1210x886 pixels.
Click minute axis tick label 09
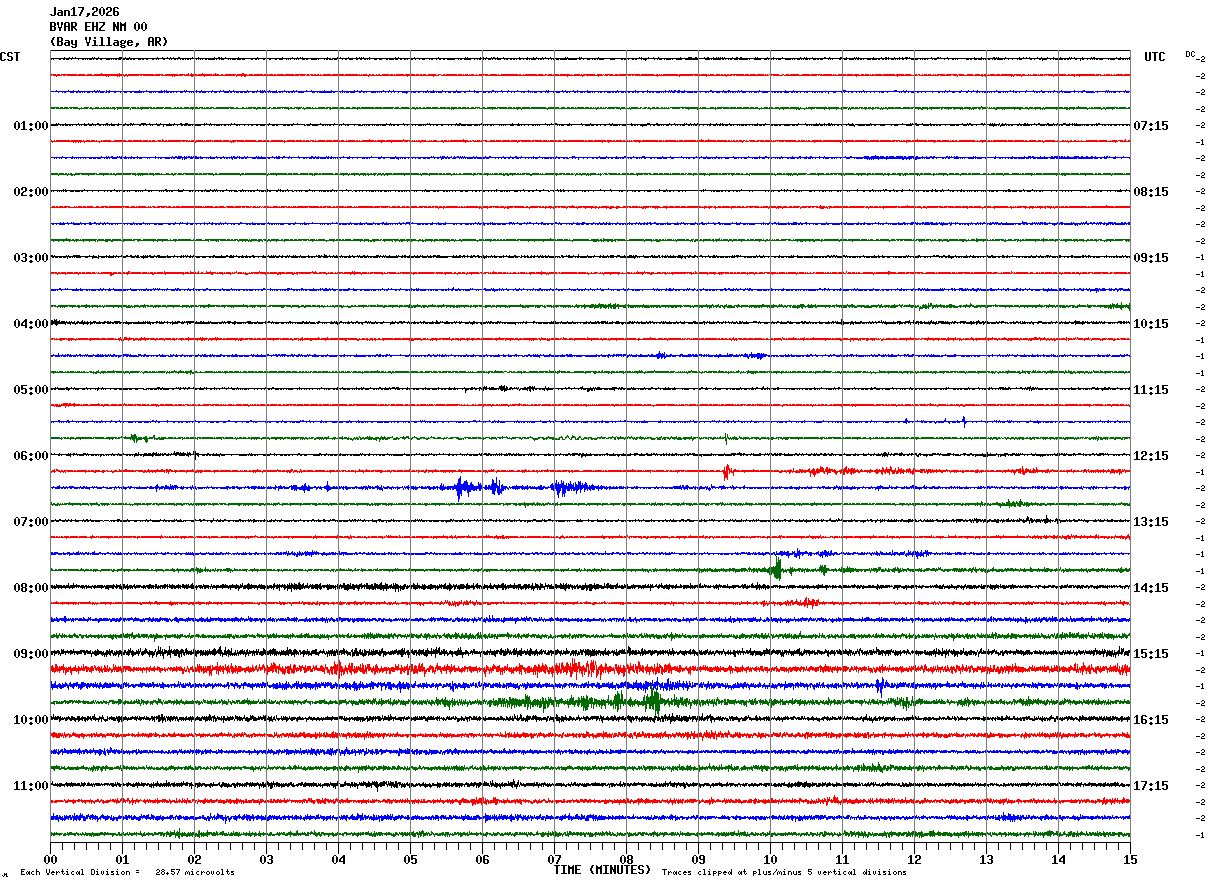[698, 859]
